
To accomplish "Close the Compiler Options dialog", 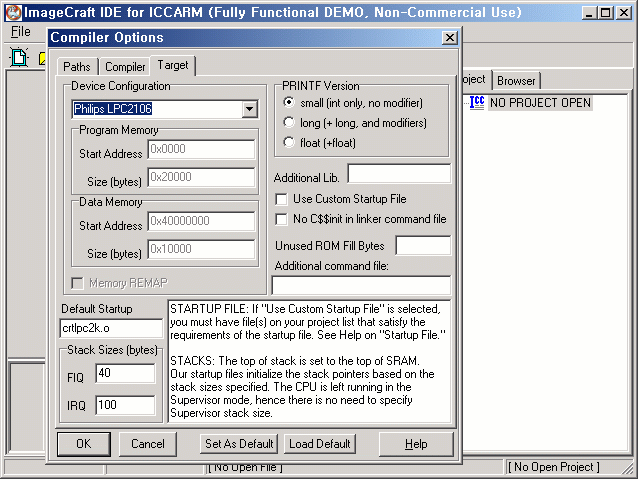I will pos(449,38).
